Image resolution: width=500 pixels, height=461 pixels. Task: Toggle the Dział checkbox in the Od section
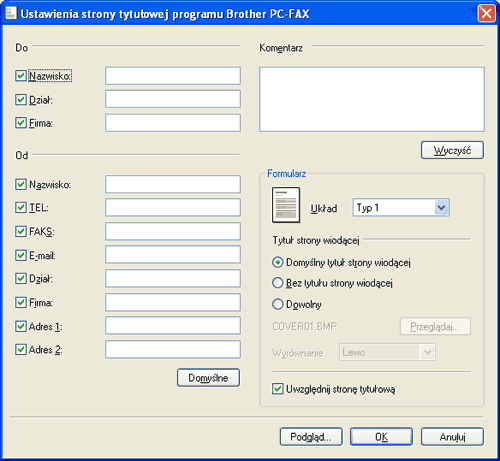pos(21,278)
